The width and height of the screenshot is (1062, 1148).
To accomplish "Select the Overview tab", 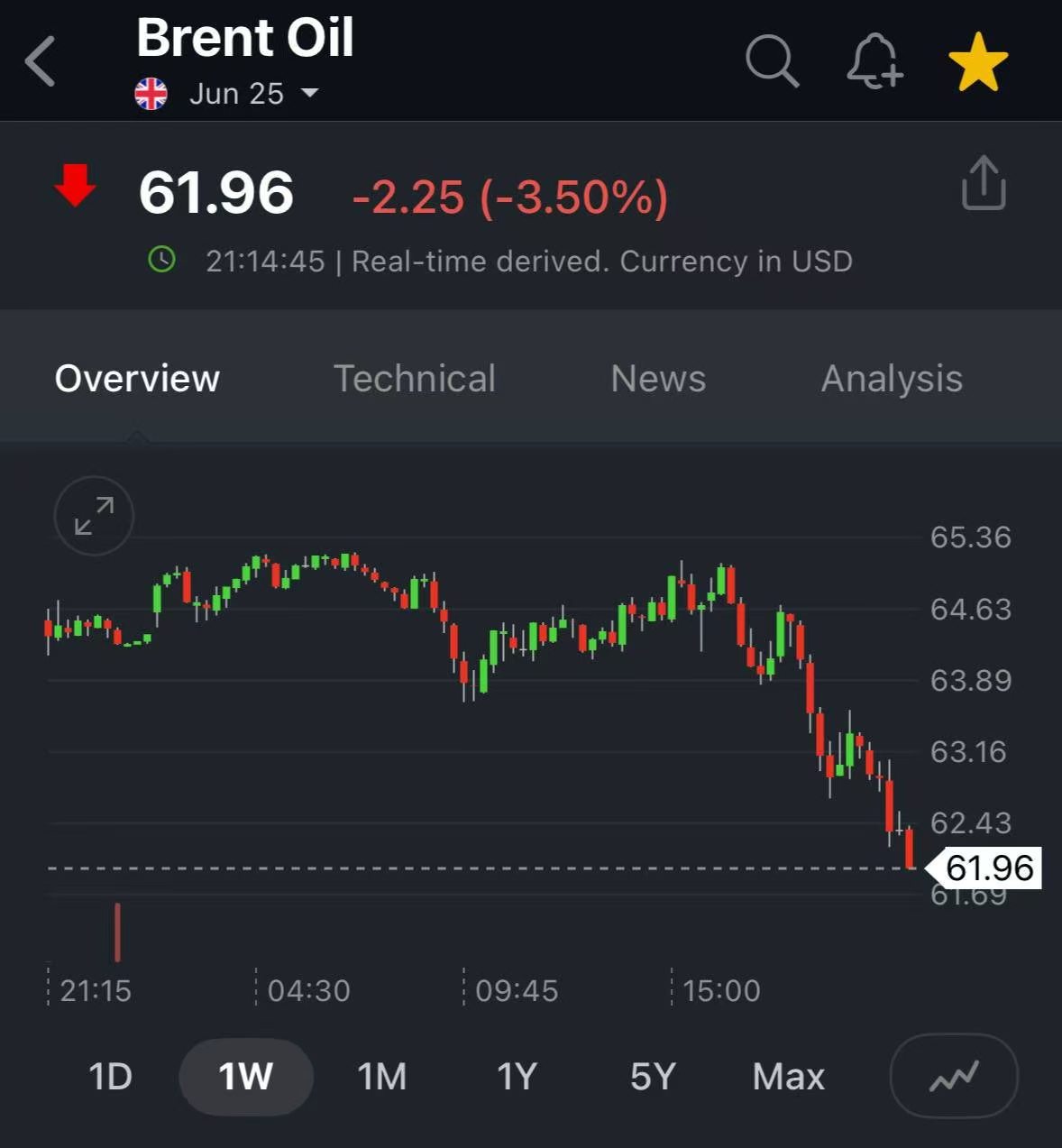I will point(137,379).
